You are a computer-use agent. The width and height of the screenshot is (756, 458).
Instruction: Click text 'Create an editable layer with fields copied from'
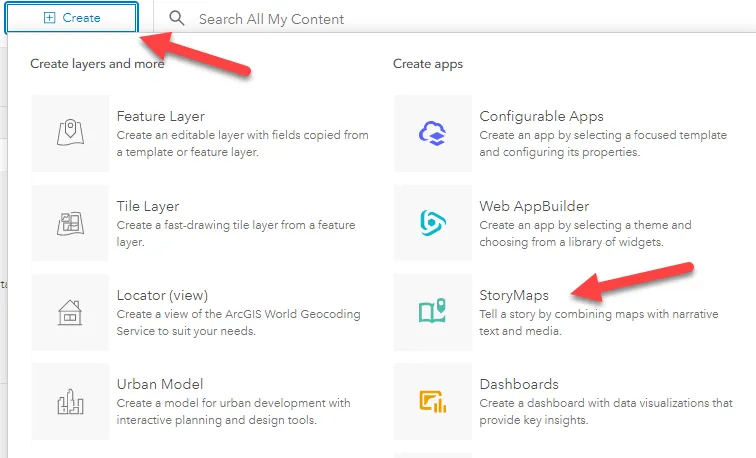coord(243,135)
